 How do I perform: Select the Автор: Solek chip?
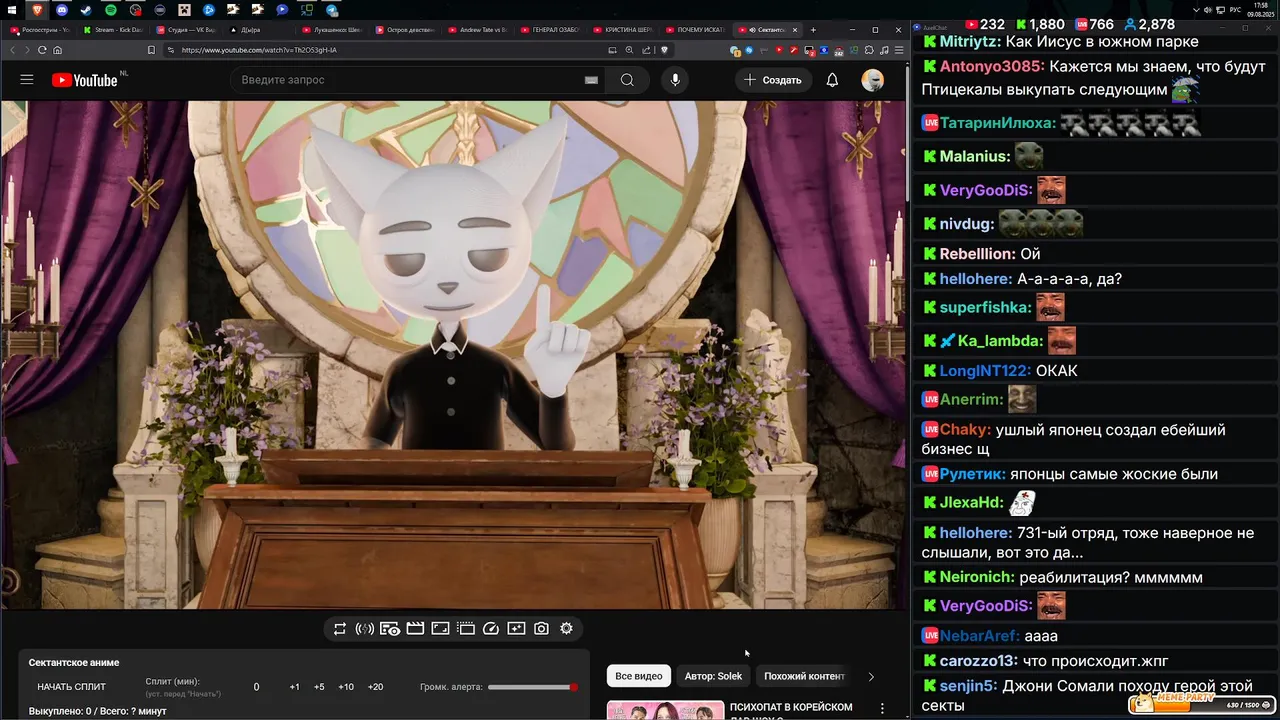(x=713, y=676)
